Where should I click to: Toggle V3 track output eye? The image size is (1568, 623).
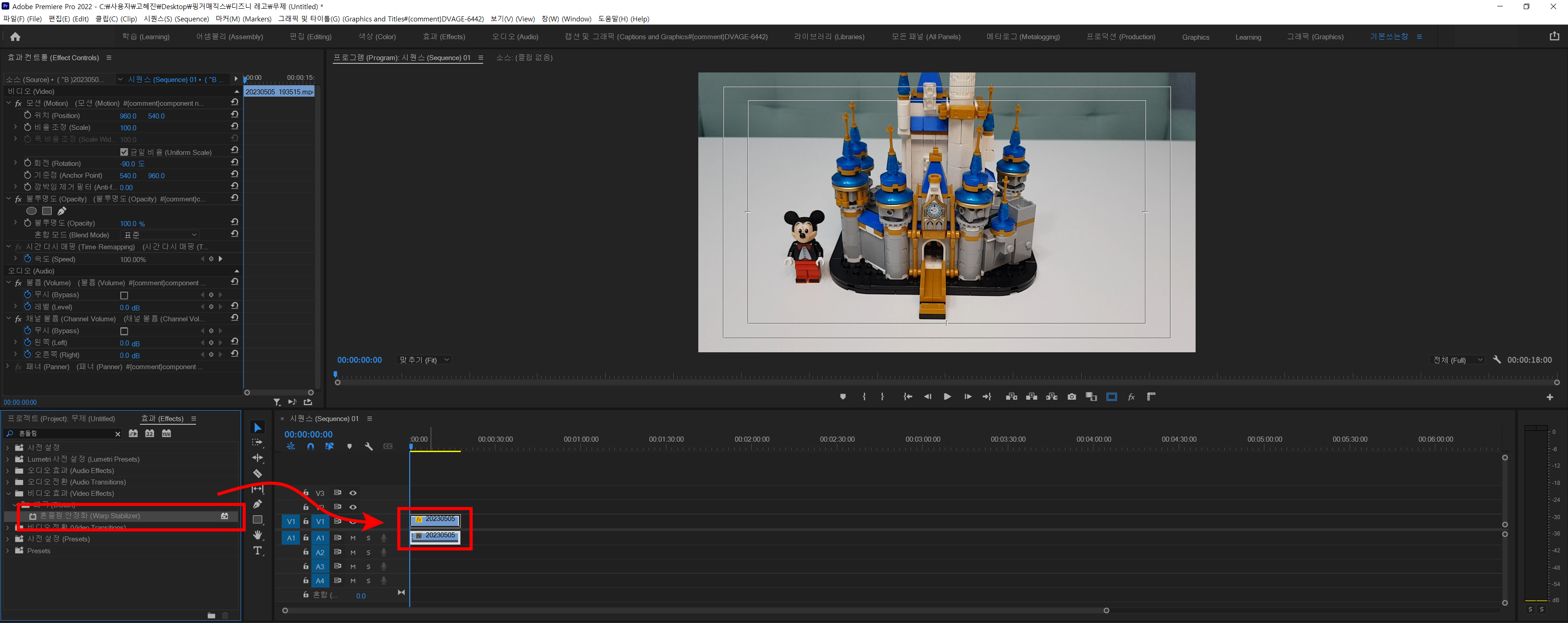tap(353, 493)
